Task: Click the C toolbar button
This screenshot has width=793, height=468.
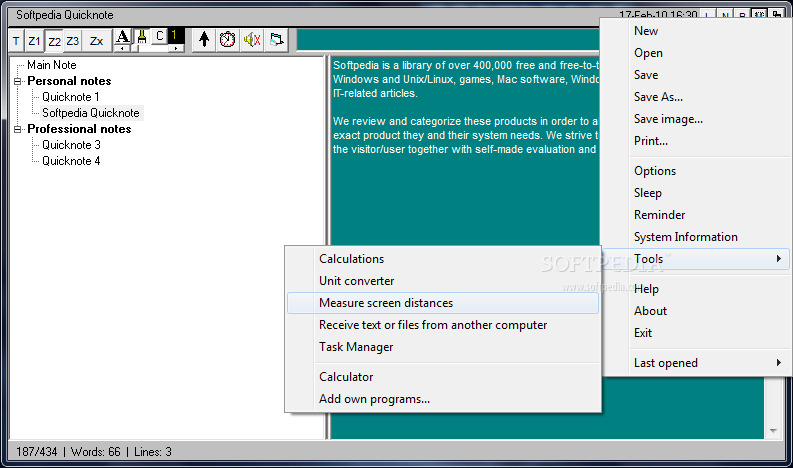Action: 160,36
